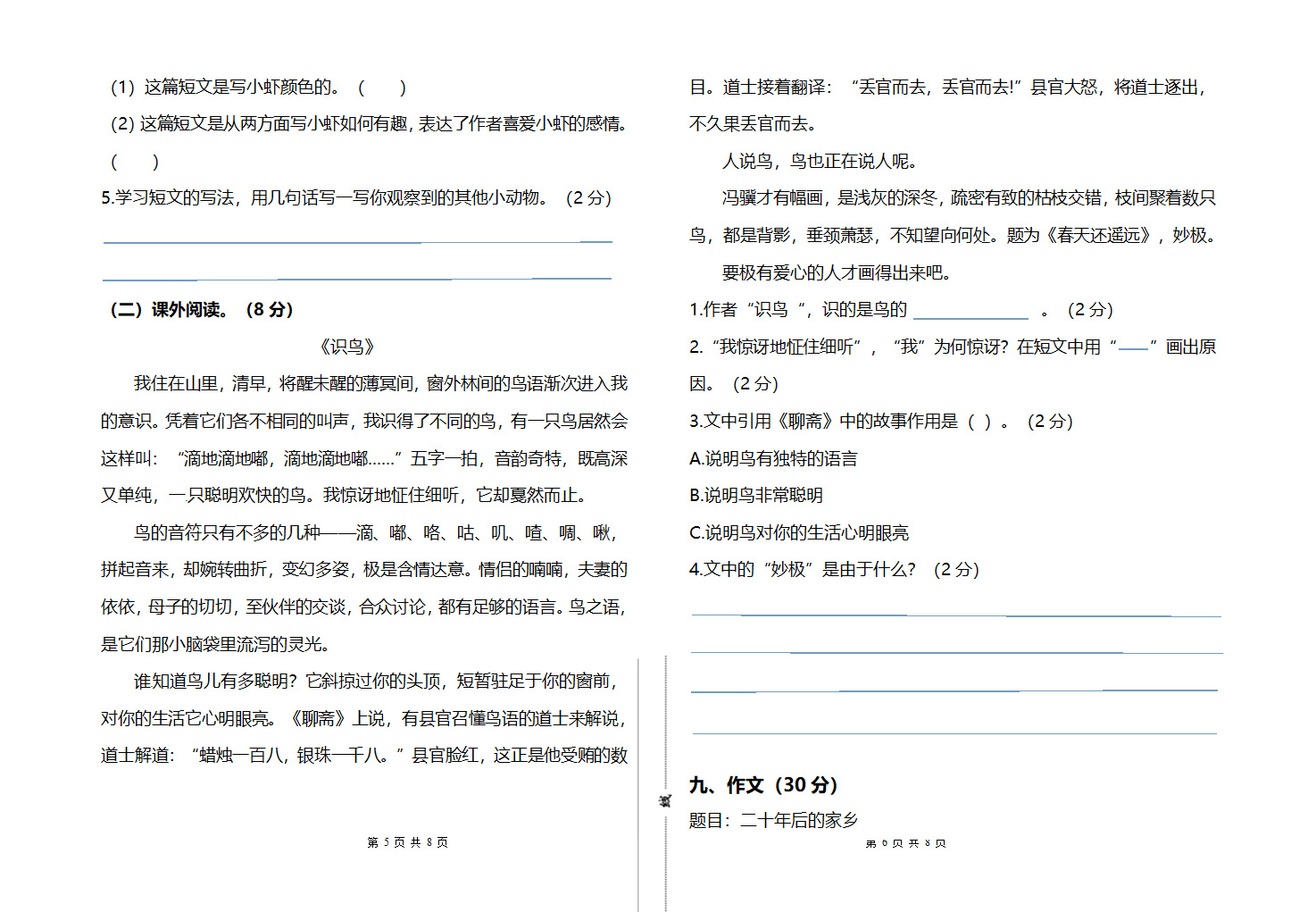
Task: Click line 要极有爱心的人才画得出来吧。
Action: pyautogui.click(x=837, y=273)
